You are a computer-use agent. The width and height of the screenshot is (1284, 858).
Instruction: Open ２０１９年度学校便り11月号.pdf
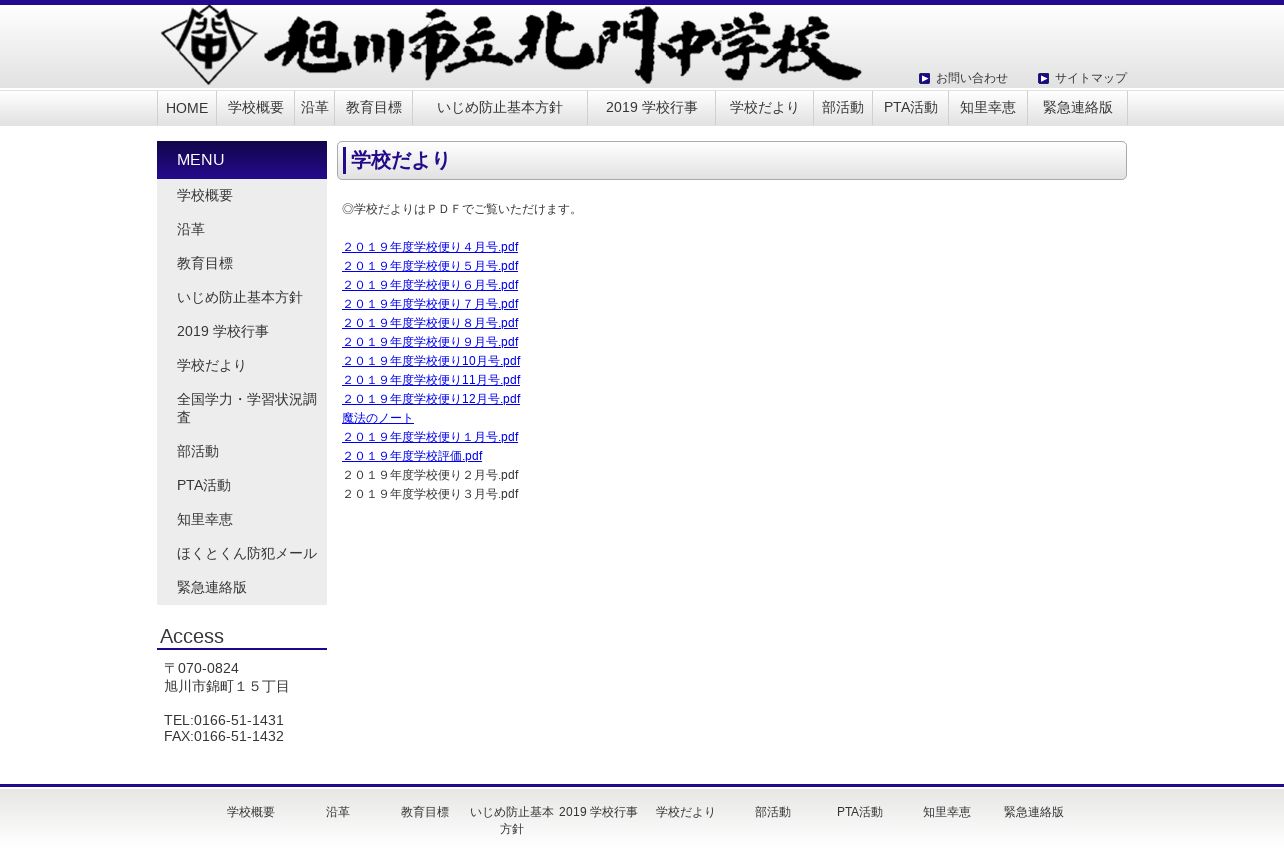[431, 380]
